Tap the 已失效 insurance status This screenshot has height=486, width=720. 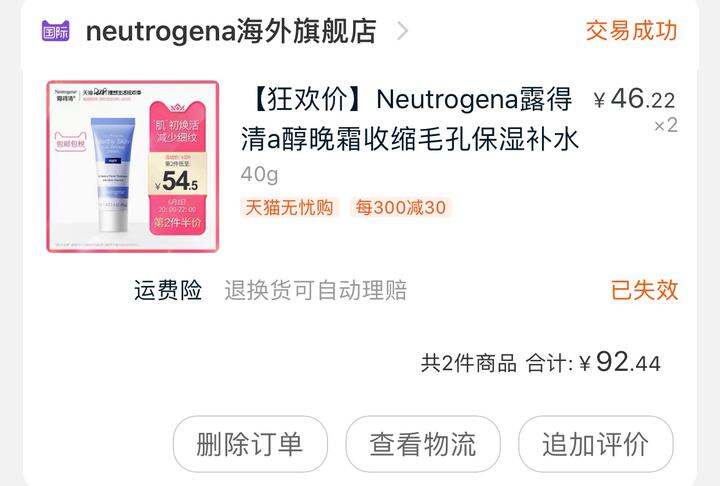[x=644, y=290]
